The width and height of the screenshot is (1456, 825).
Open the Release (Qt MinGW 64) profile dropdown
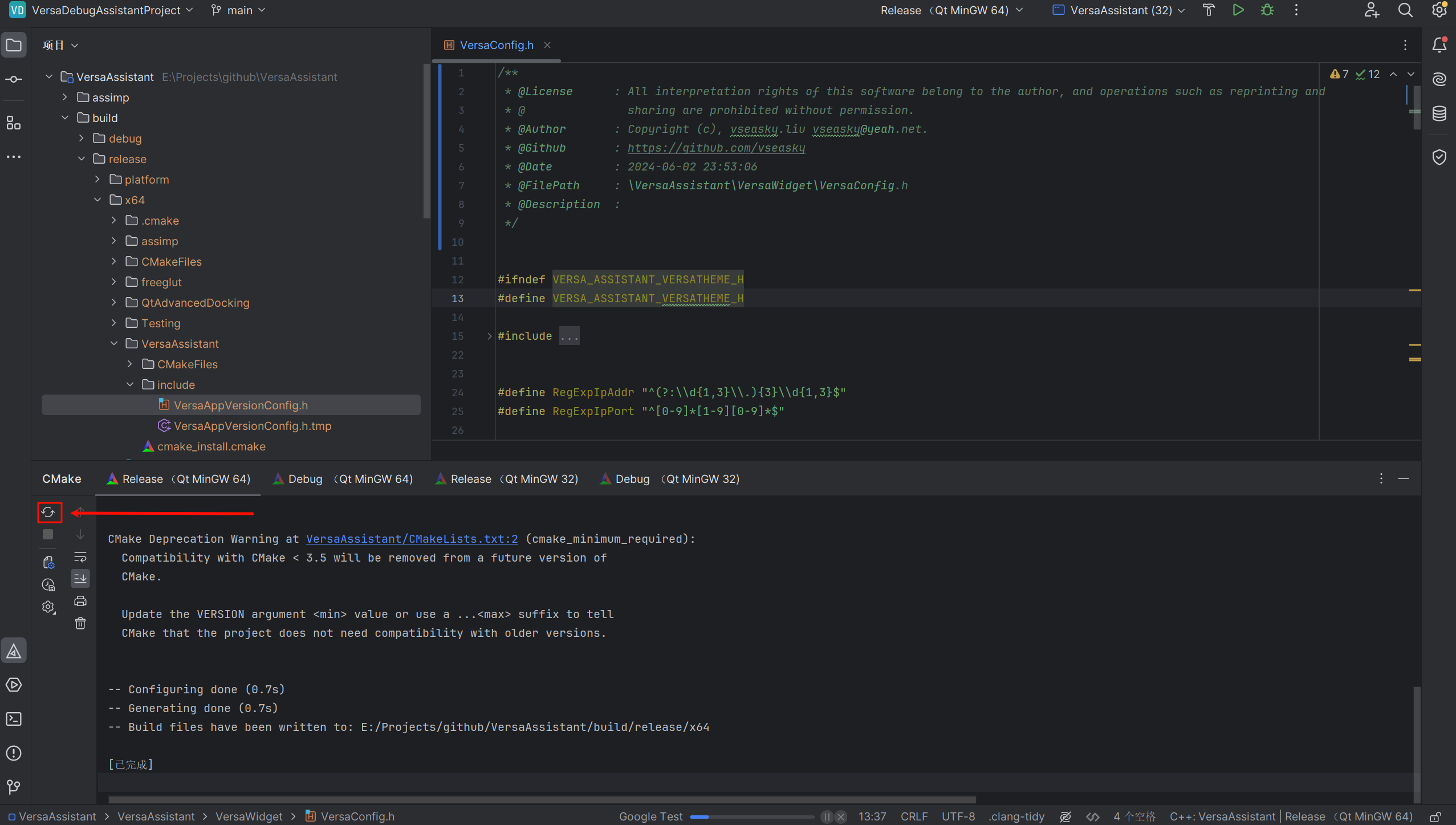click(952, 10)
